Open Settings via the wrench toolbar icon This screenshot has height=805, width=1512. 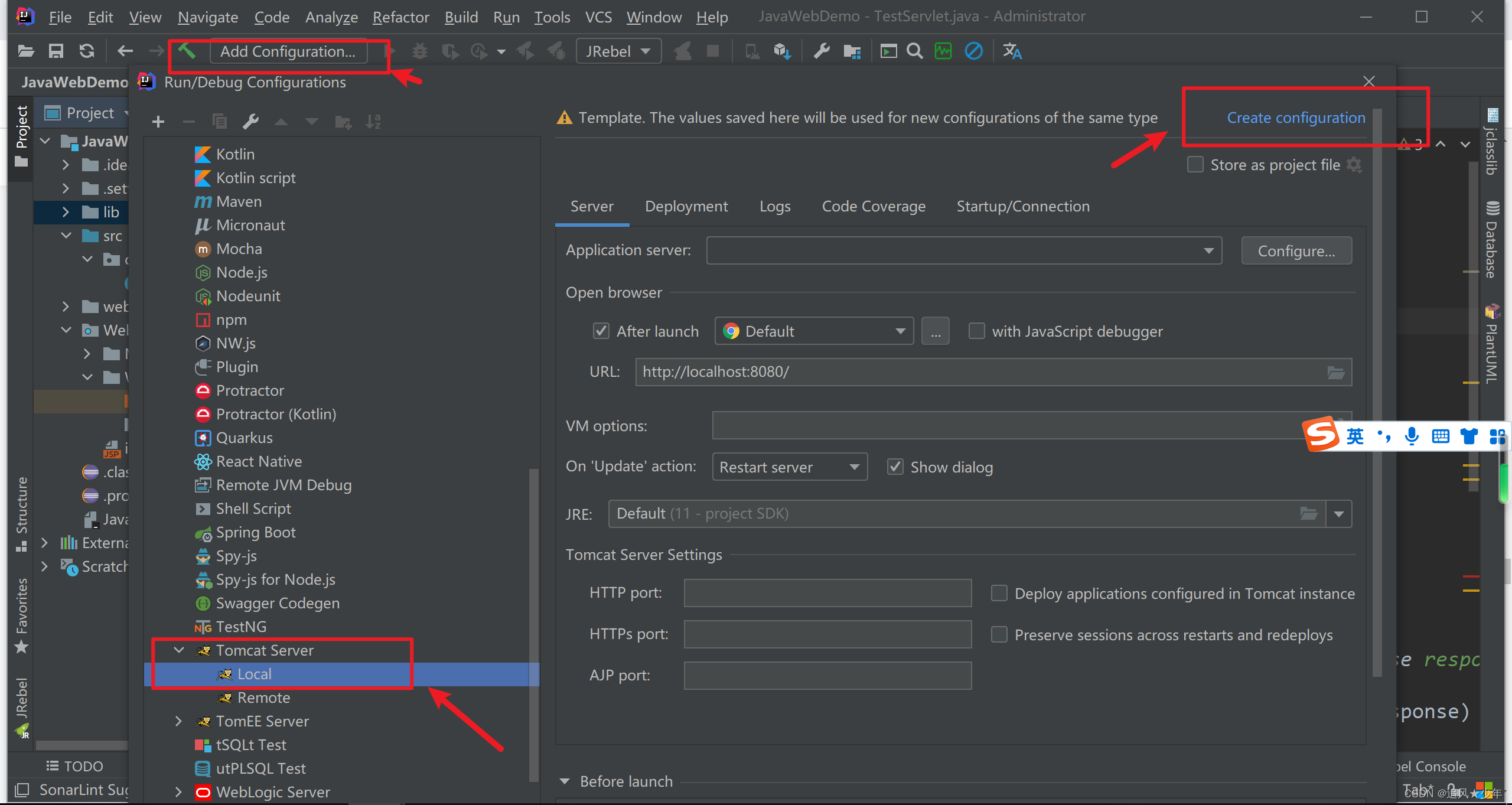(x=822, y=51)
